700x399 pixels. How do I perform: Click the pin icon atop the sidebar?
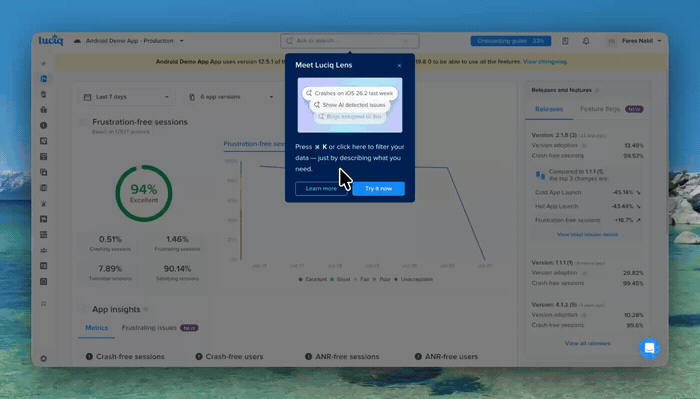pos(43,64)
